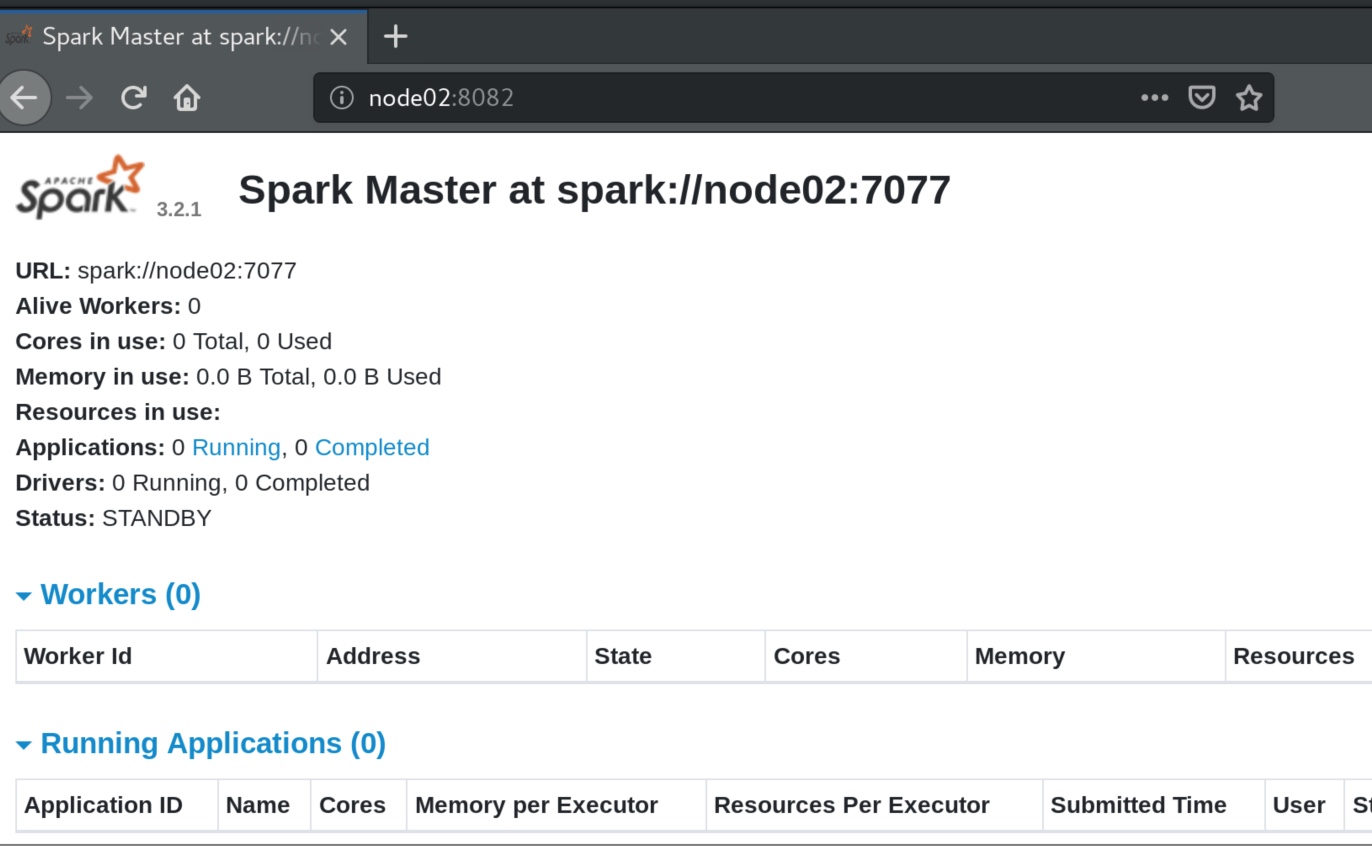Sort workers by Cores column

[866, 657]
